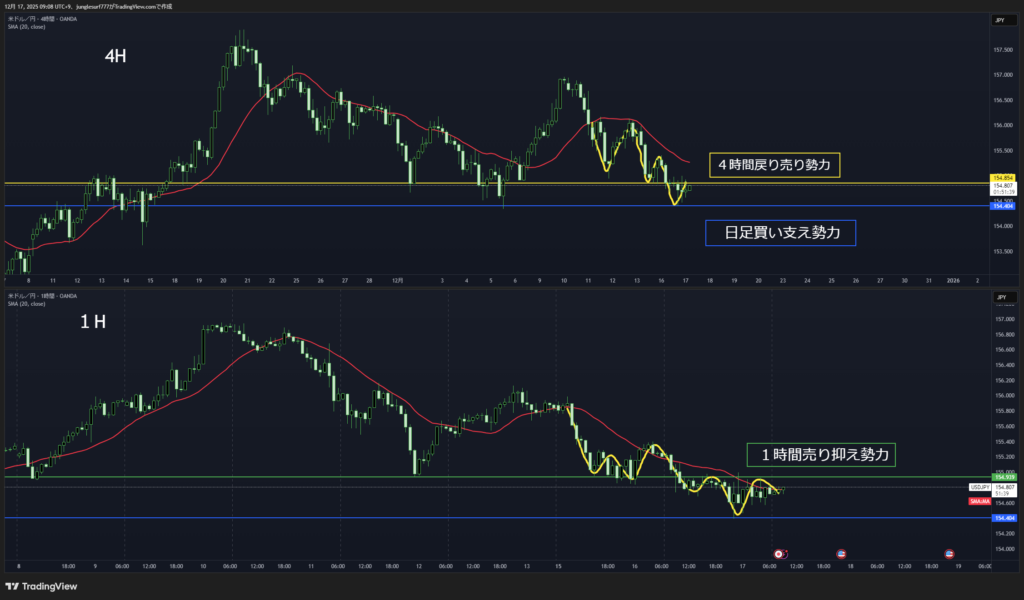Image resolution: width=1024 pixels, height=600 pixels.
Task: Click the US flag event marker before 19
Action: 949,553
